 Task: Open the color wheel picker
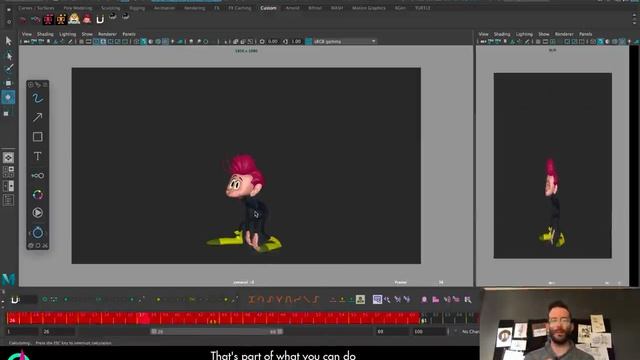coord(38,195)
